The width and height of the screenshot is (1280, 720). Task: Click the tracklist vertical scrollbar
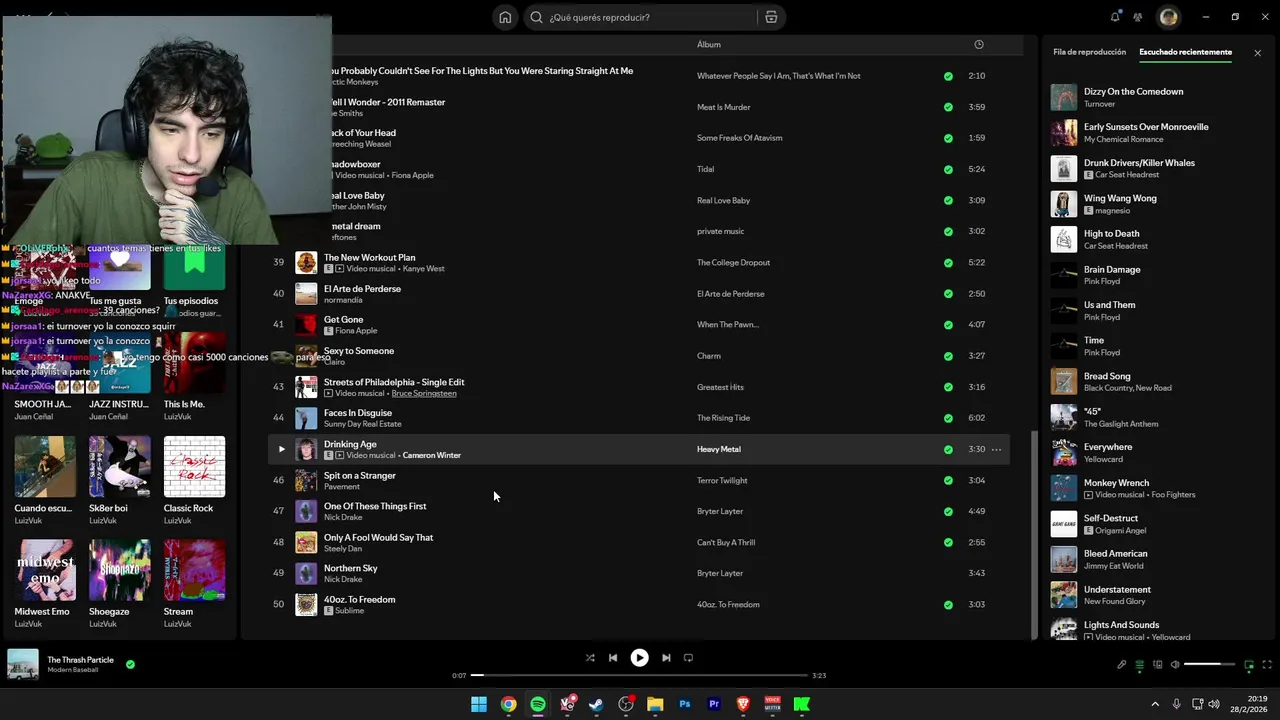tap(1033, 535)
